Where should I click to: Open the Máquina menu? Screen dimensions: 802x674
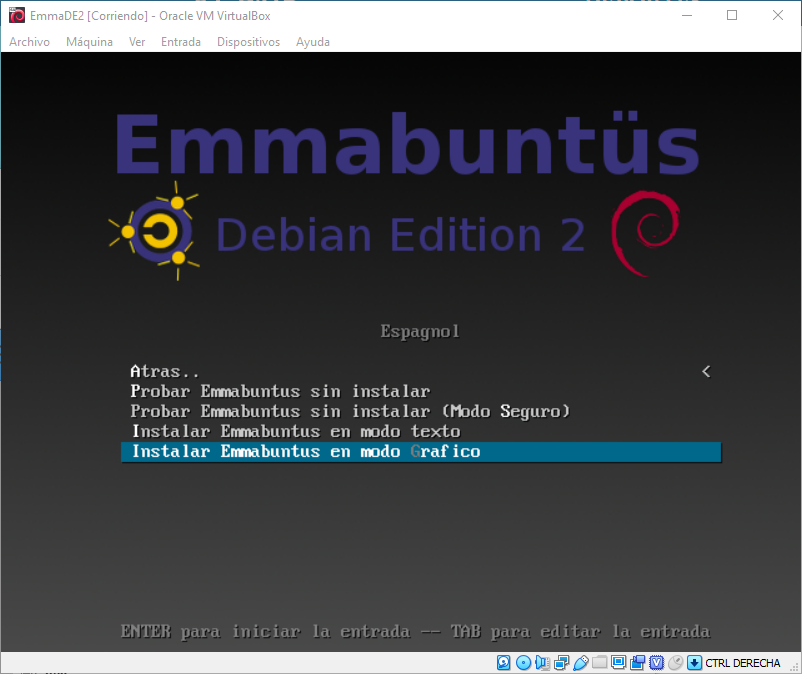89,42
